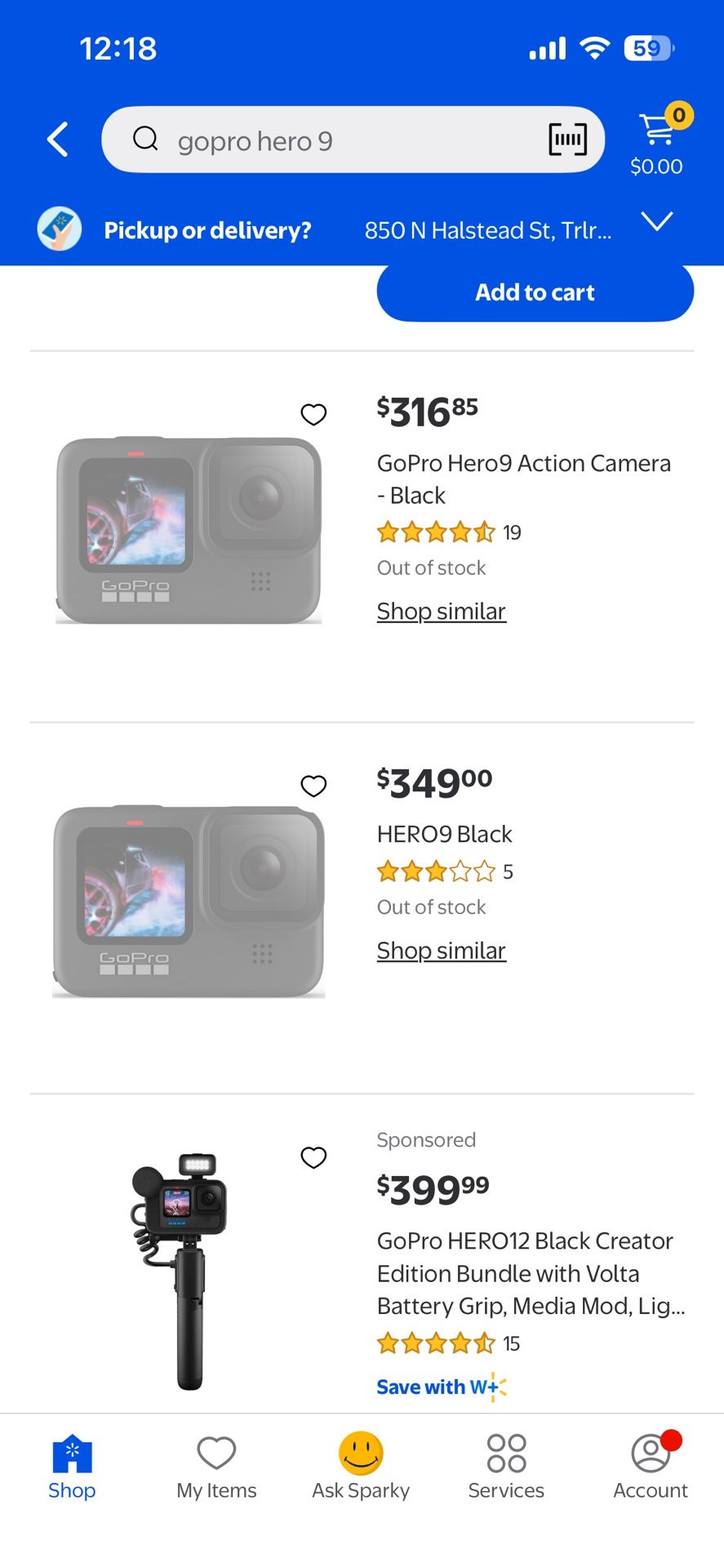Open delivery location 850 N Halstead St
The width and height of the screenshot is (724, 1568).
(488, 229)
